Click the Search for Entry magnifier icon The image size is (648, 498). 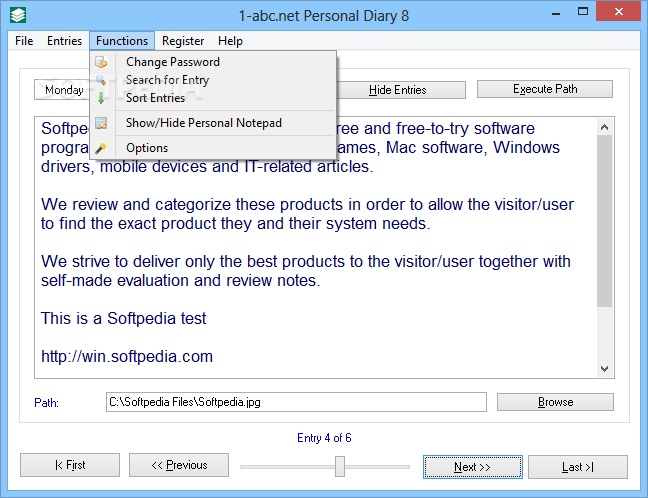tap(100, 79)
